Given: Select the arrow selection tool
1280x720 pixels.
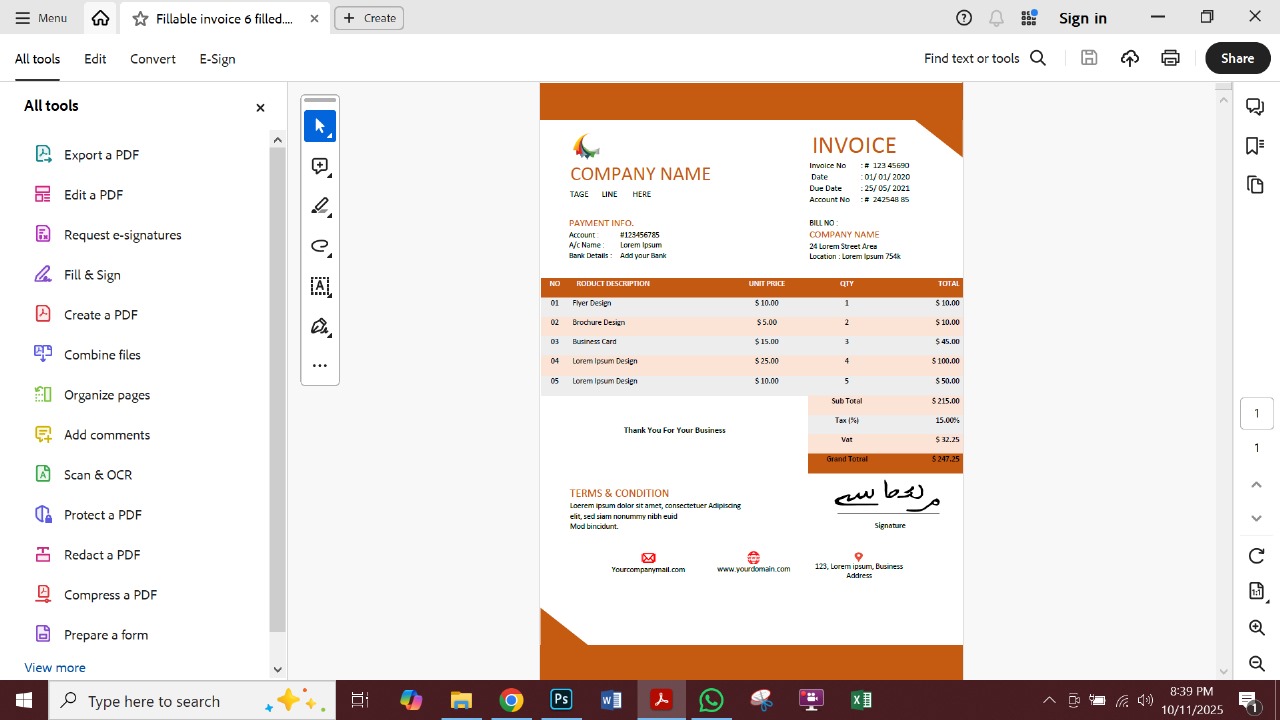Looking at the screenshot, I should pos(320,126).
